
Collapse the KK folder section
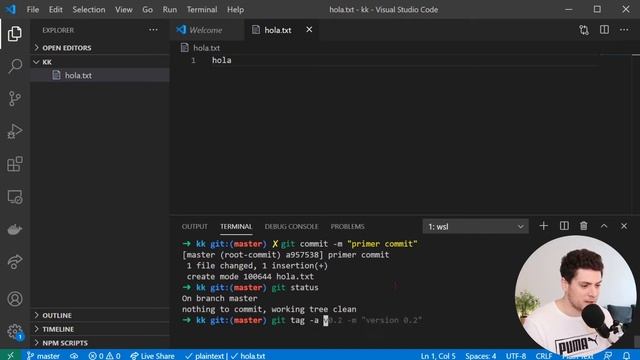point(100,62)
